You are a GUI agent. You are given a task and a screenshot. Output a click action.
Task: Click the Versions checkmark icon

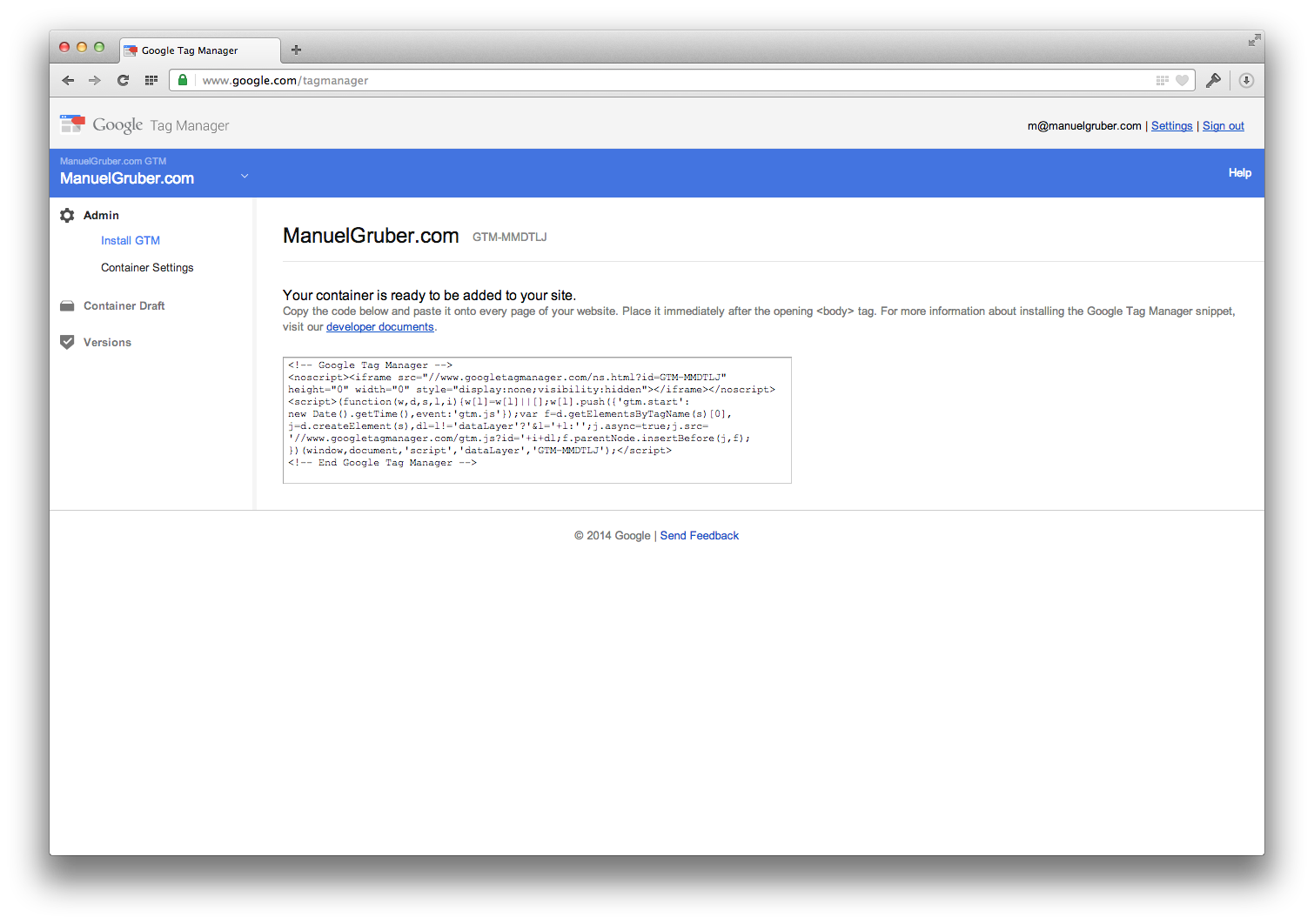pos(67,342)
